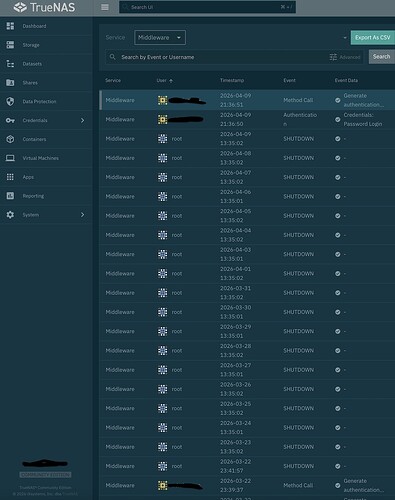Click the TrueNAS logo

pos(44,7)
